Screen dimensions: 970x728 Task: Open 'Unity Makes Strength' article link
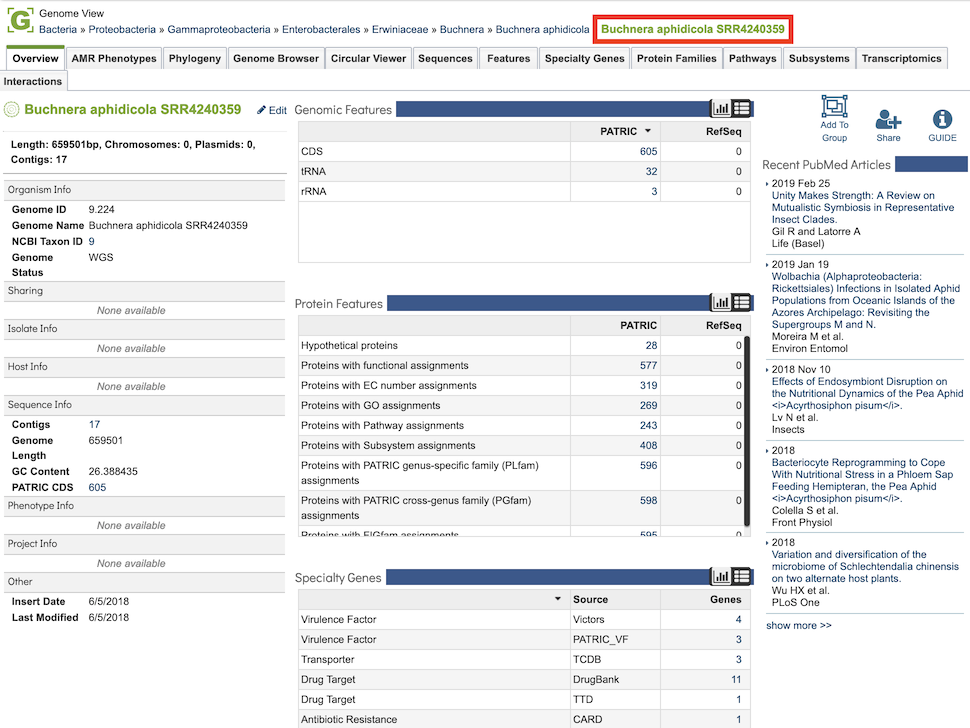862,207
